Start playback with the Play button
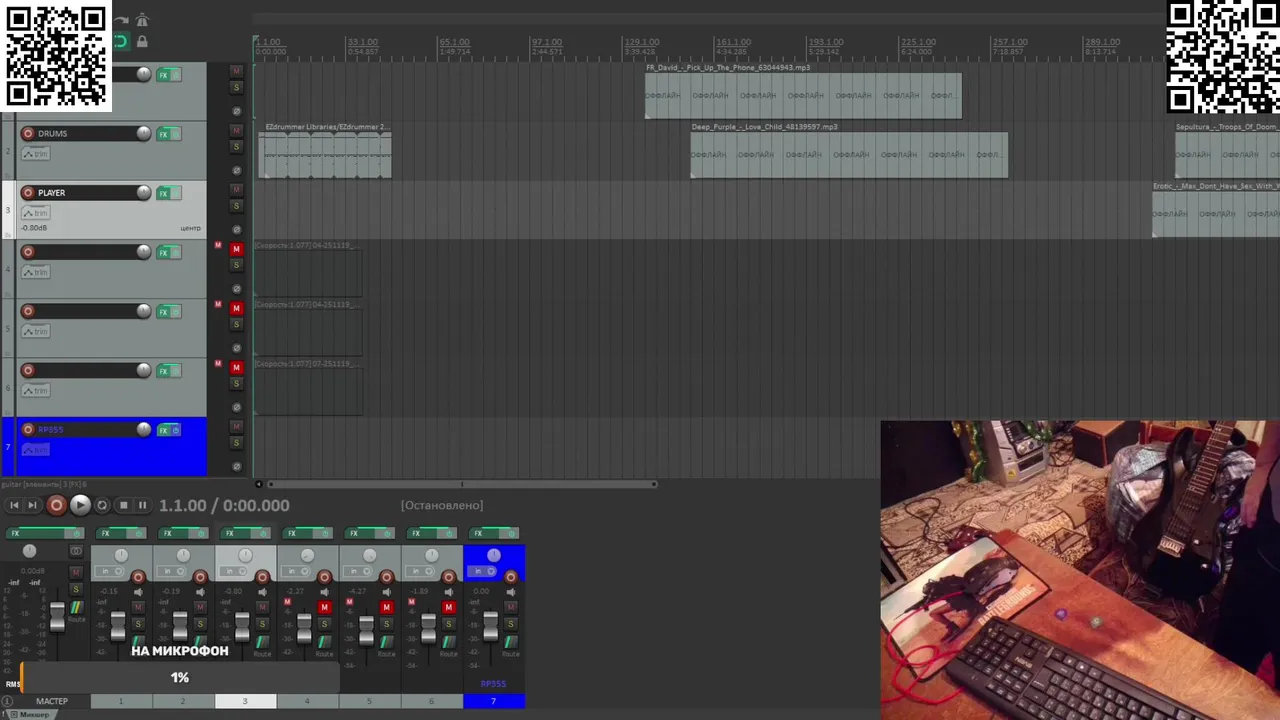This screenshot has width=1280, height=720. 80,505
